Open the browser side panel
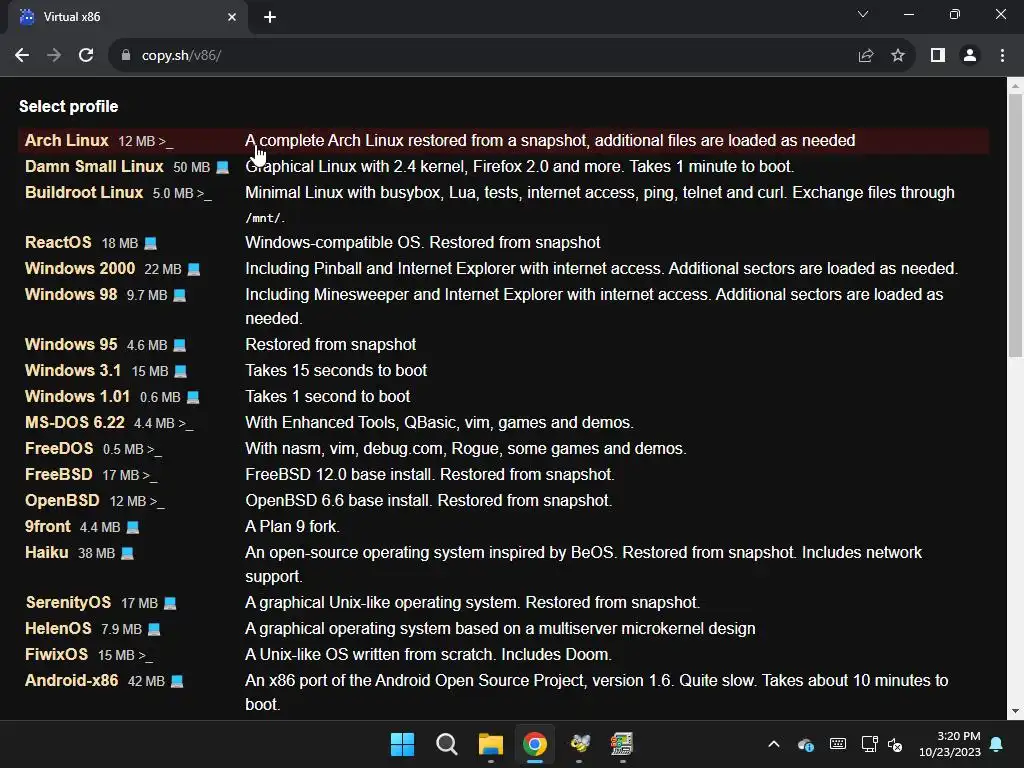This screenshot has height=768, width=1024. (938, 56)
